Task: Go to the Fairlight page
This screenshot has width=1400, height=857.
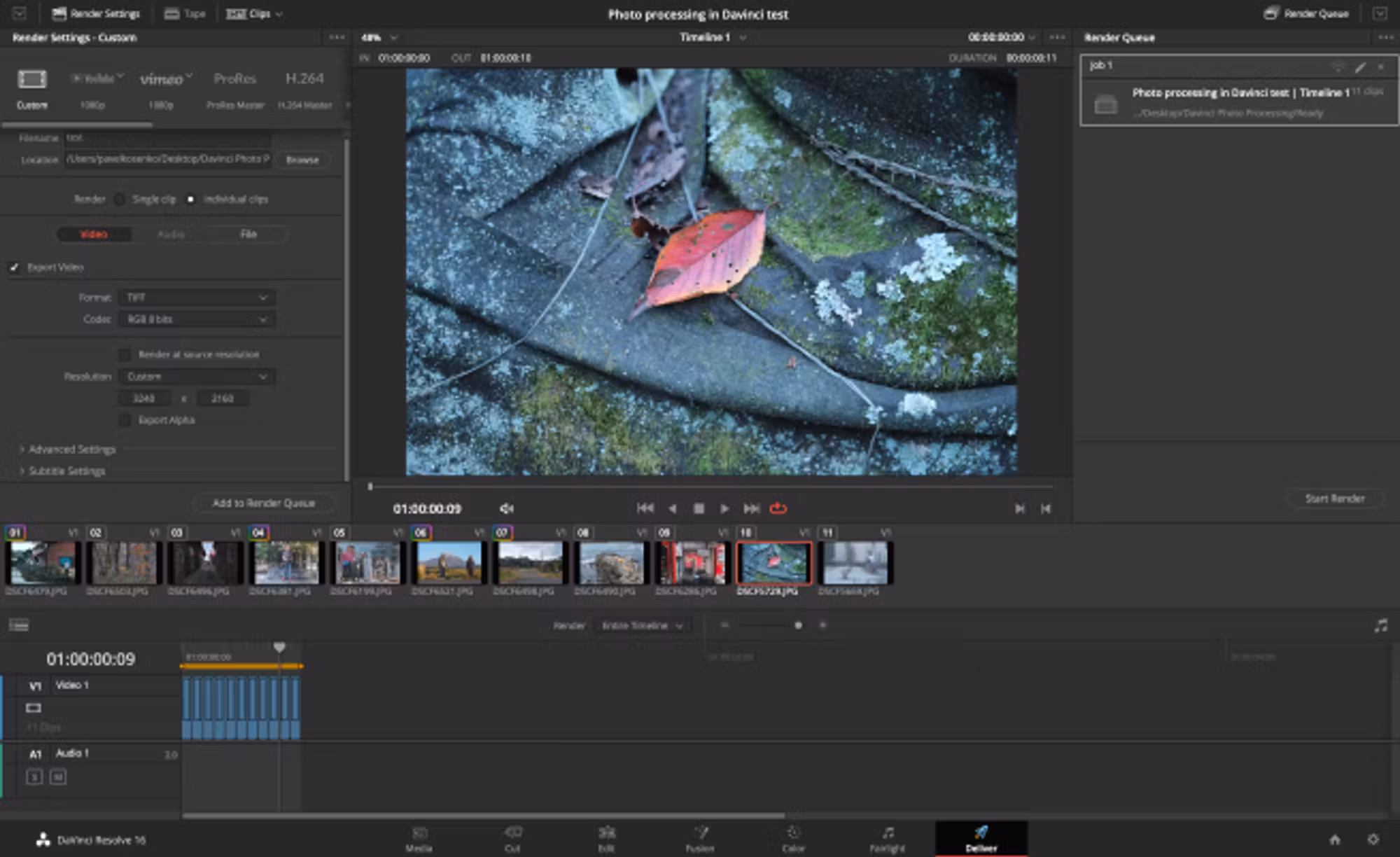Action: 888,839
